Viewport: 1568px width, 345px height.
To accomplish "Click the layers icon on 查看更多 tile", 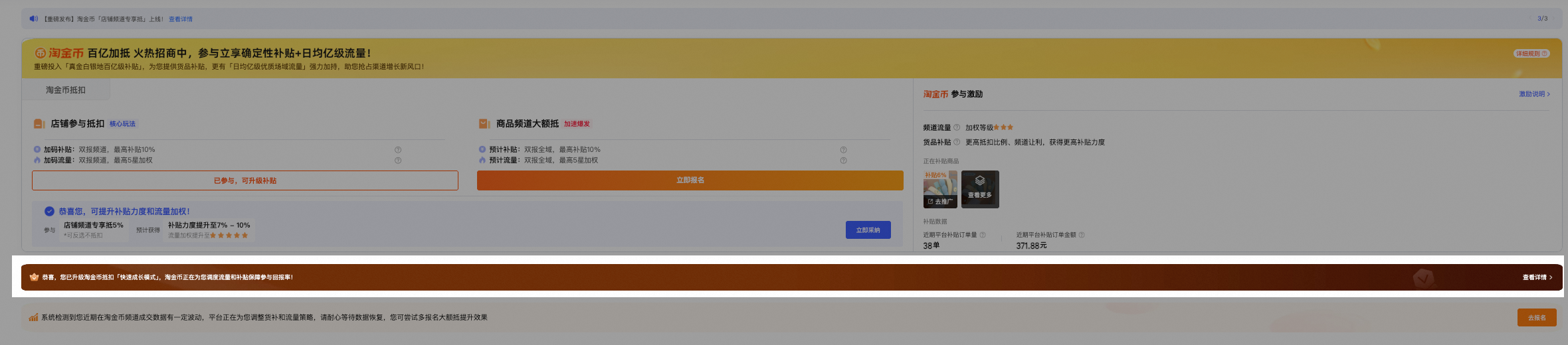I will 980,181.
